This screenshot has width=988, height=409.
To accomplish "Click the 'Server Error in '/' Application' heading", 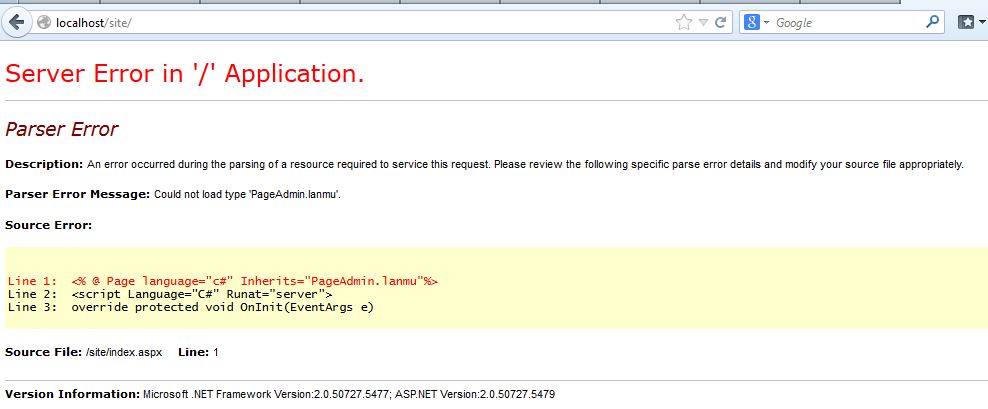I will point(185,74).
